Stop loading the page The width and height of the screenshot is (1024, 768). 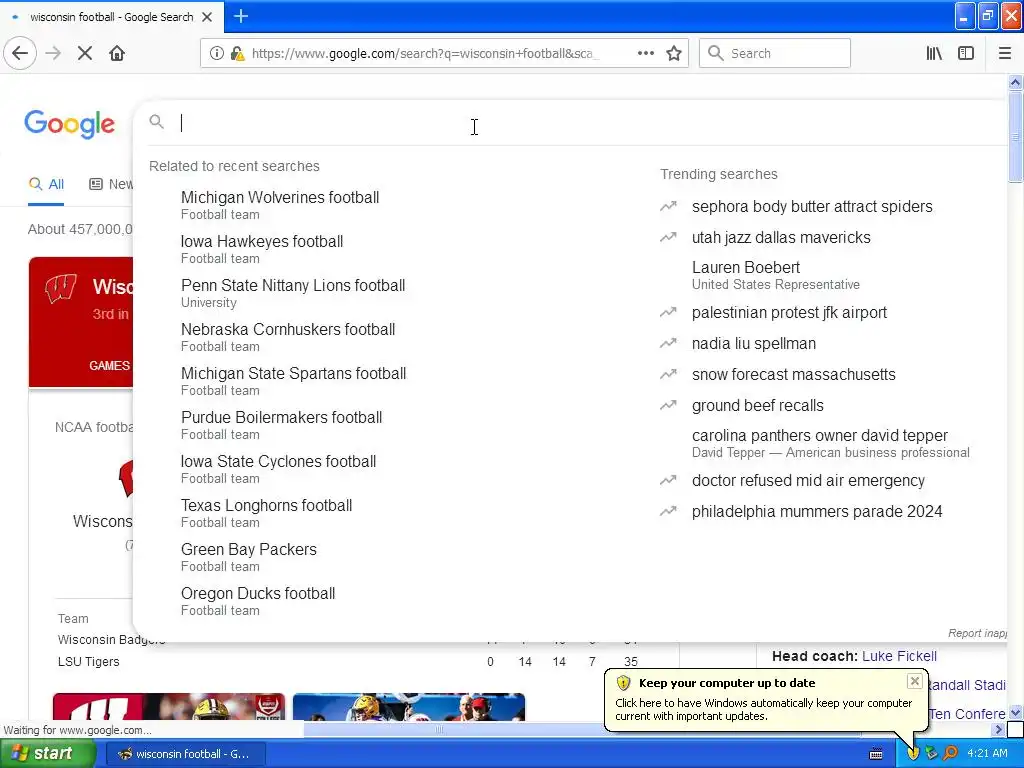(85, 54)
